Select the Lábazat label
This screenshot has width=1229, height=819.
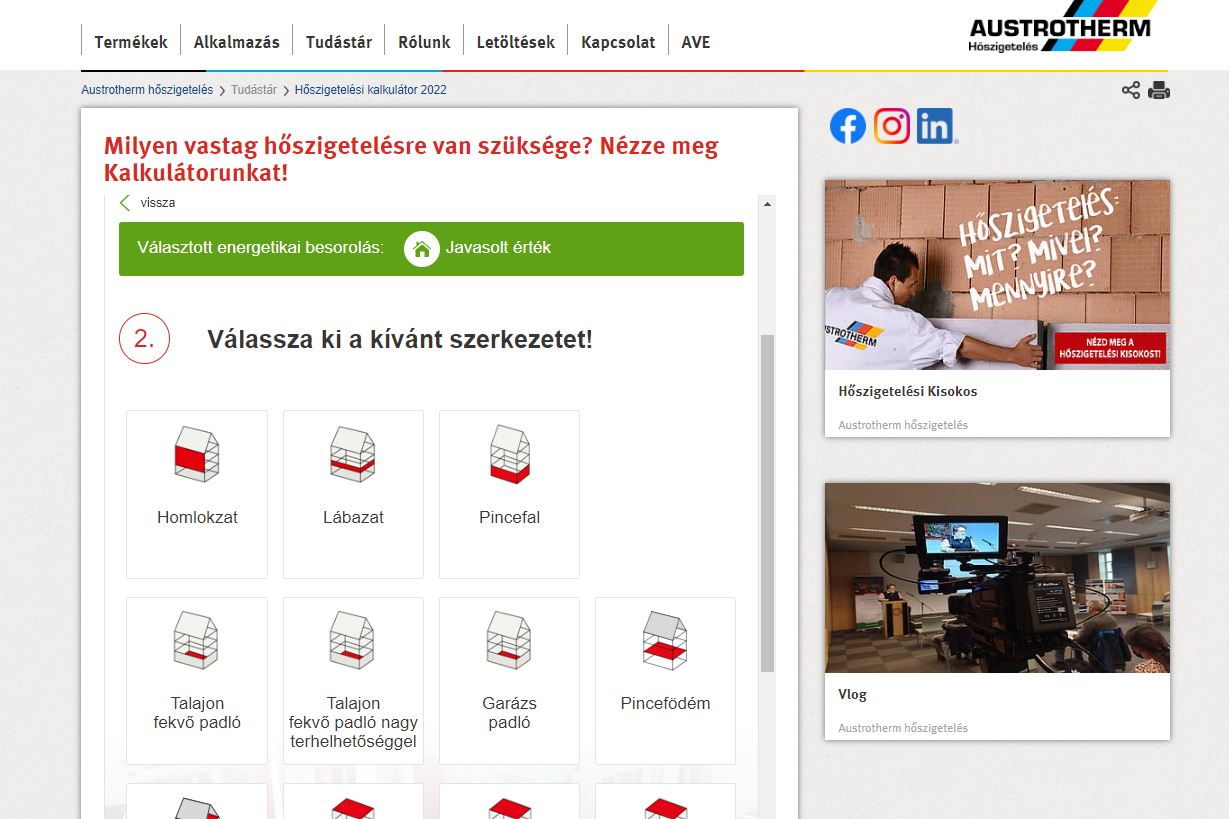click(x=353, y=518)
